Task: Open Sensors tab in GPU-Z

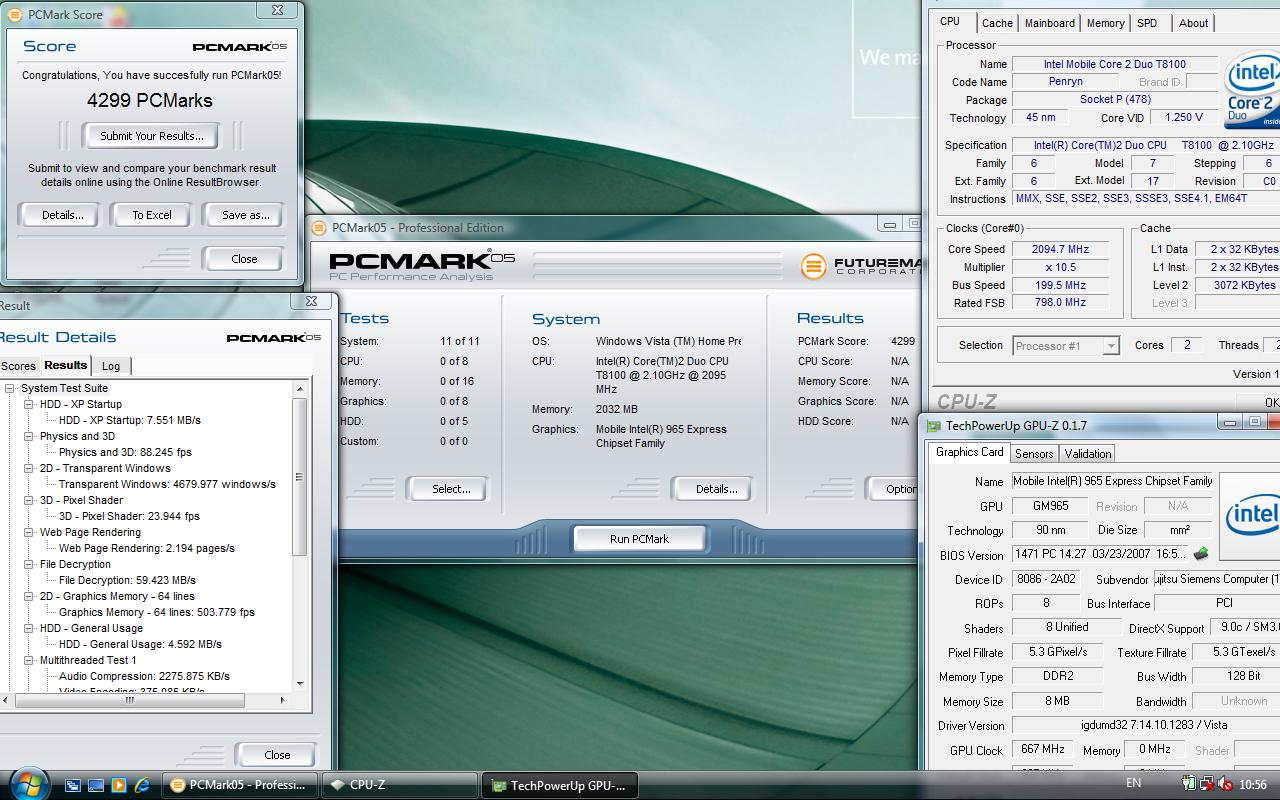Action: (1034, 453)
